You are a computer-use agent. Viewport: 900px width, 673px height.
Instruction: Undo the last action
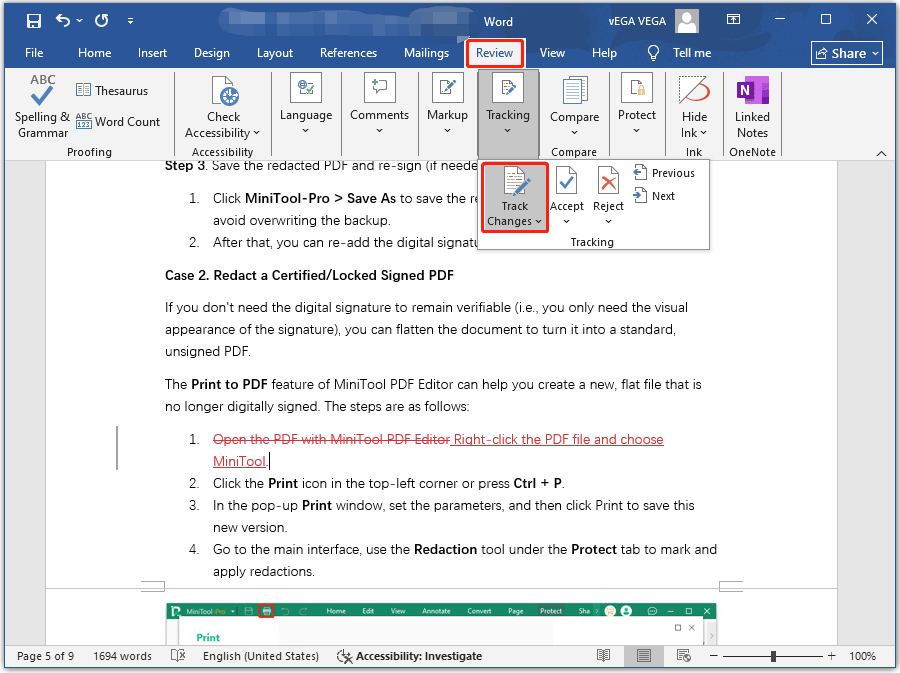pyautogui.click(x=63, y=21)
